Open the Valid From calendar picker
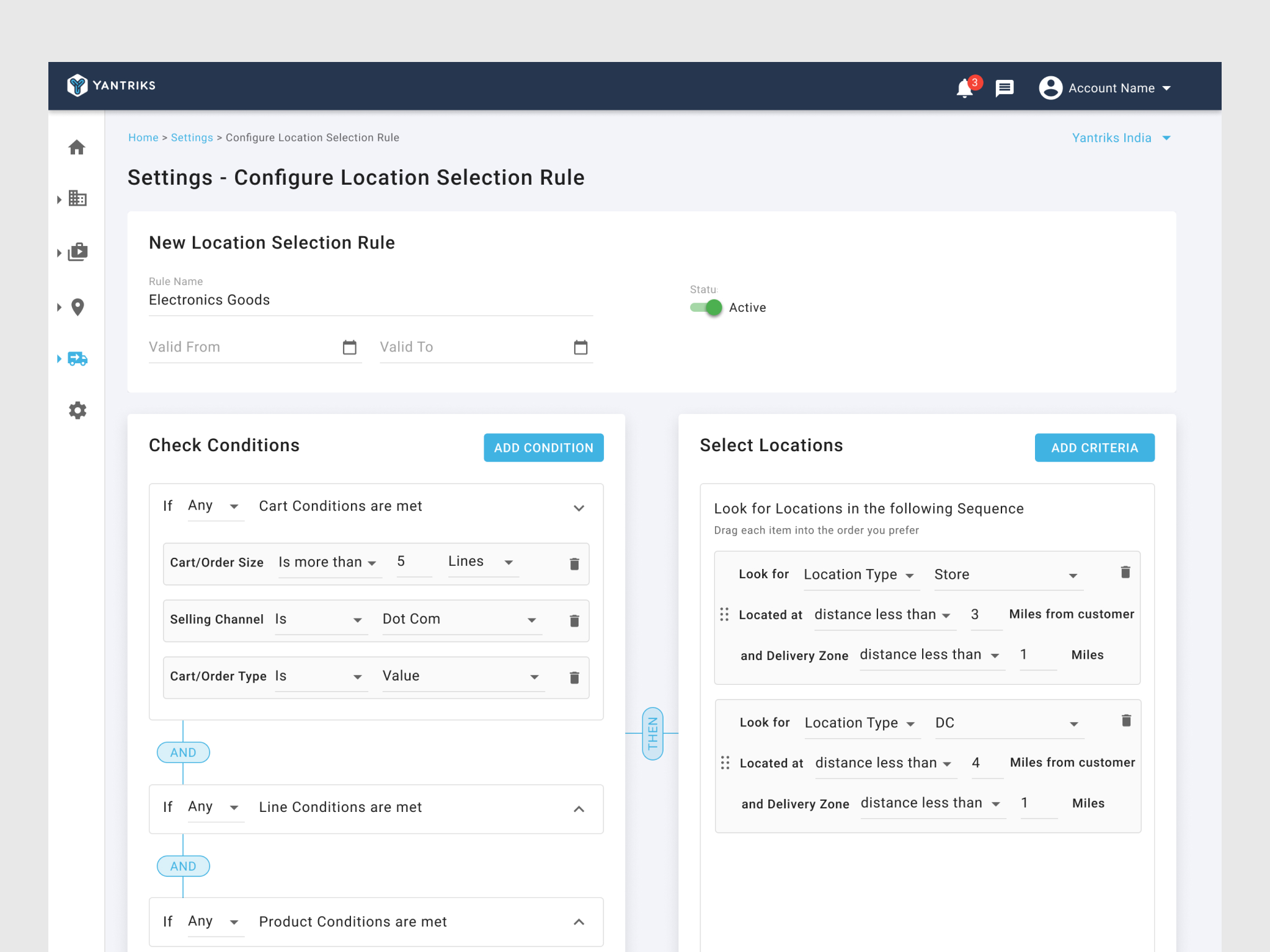 [x=350, y=348]
